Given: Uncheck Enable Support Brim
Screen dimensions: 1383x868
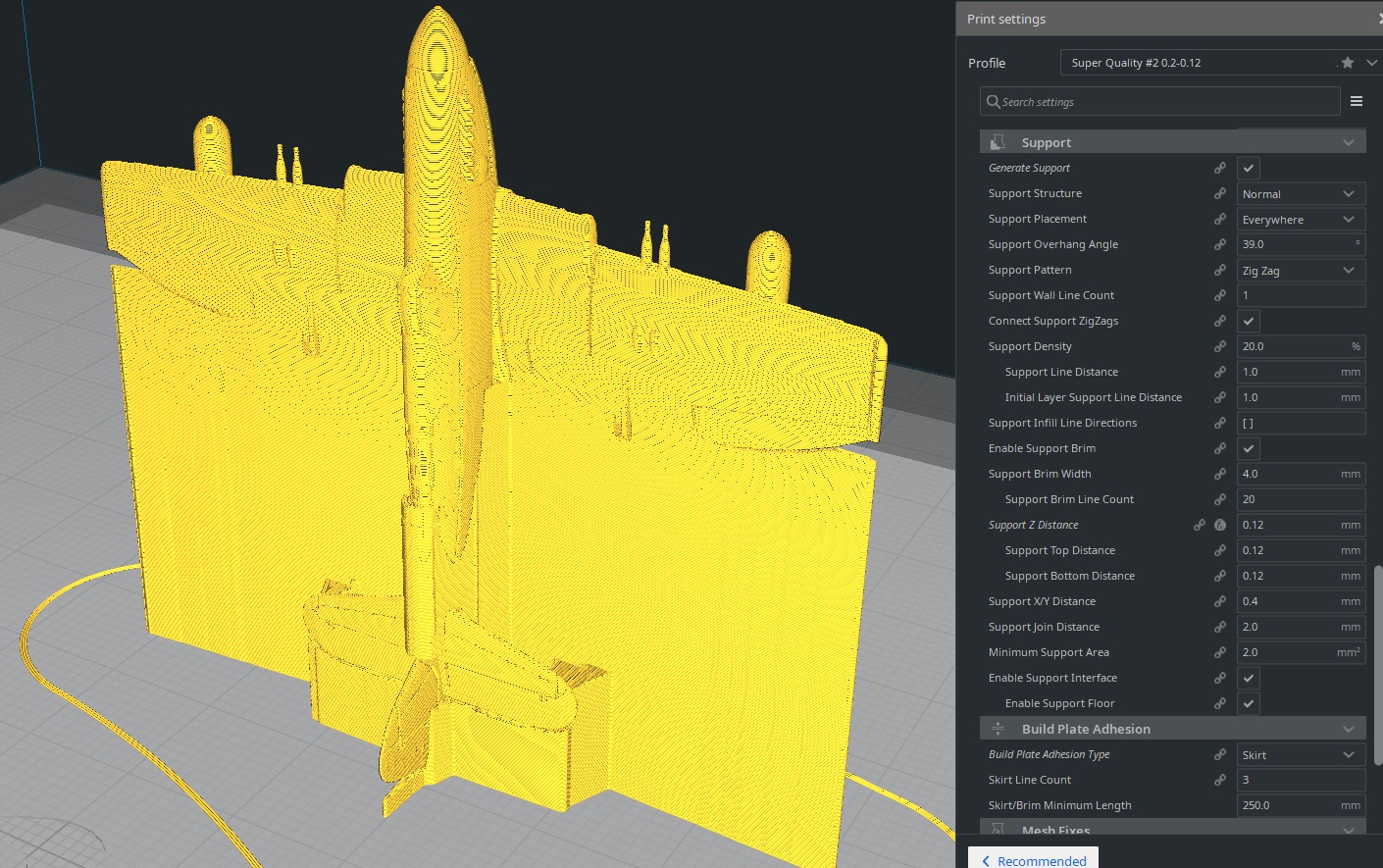Looking at the screenshot, I should tap(1248, 448).
